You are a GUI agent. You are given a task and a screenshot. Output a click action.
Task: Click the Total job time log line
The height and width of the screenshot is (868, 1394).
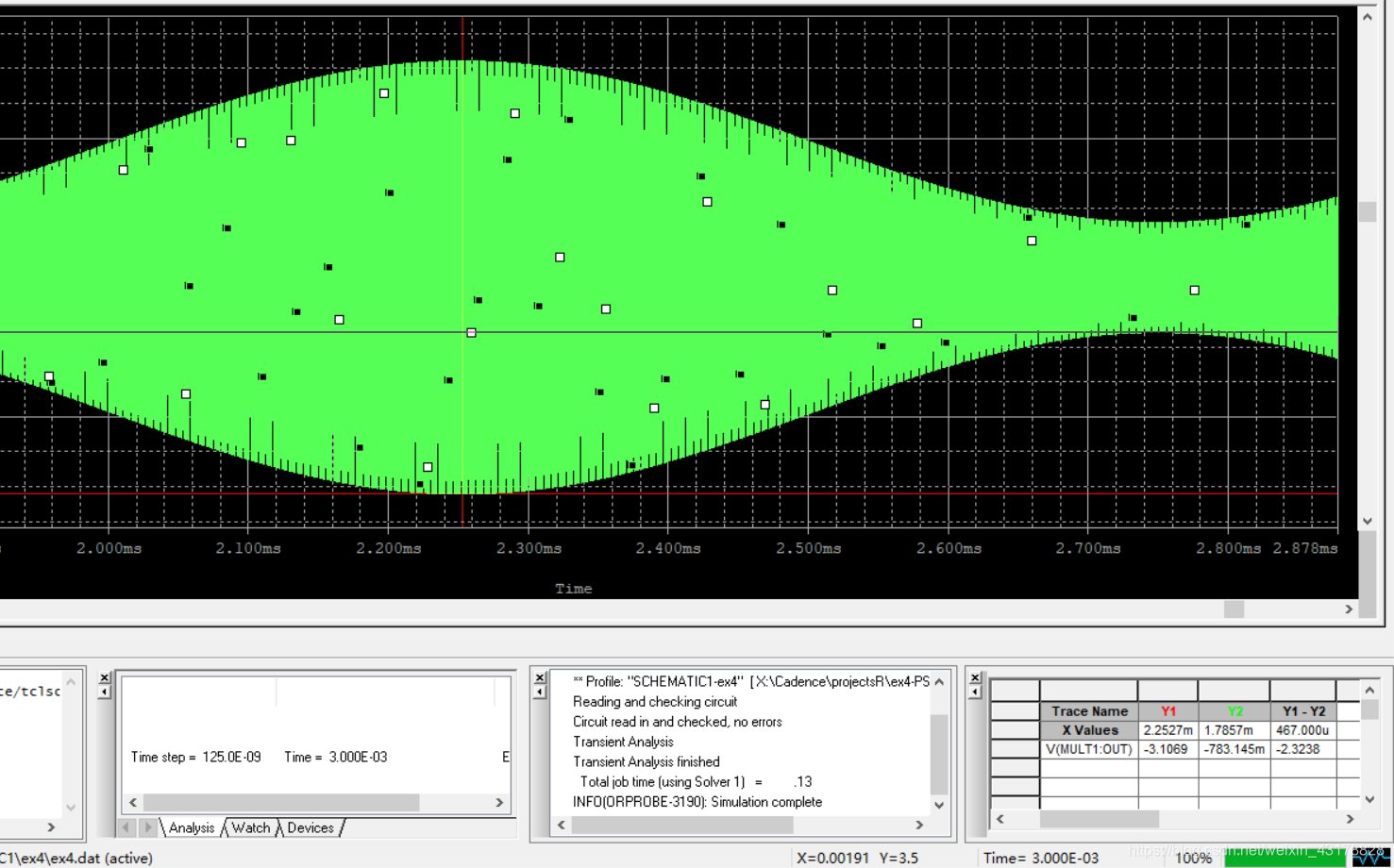(696, 781)
